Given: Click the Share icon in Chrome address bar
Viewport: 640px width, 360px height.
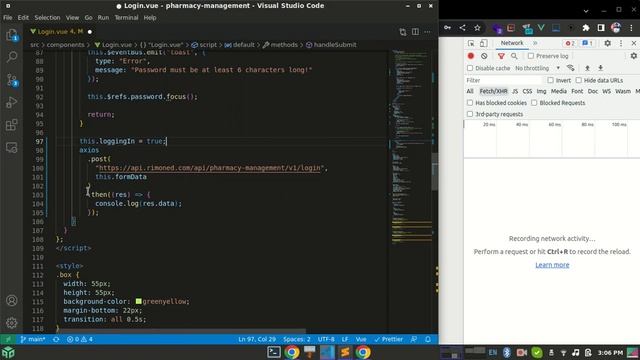Looking at the screenshot, I should tap(462, 28).
